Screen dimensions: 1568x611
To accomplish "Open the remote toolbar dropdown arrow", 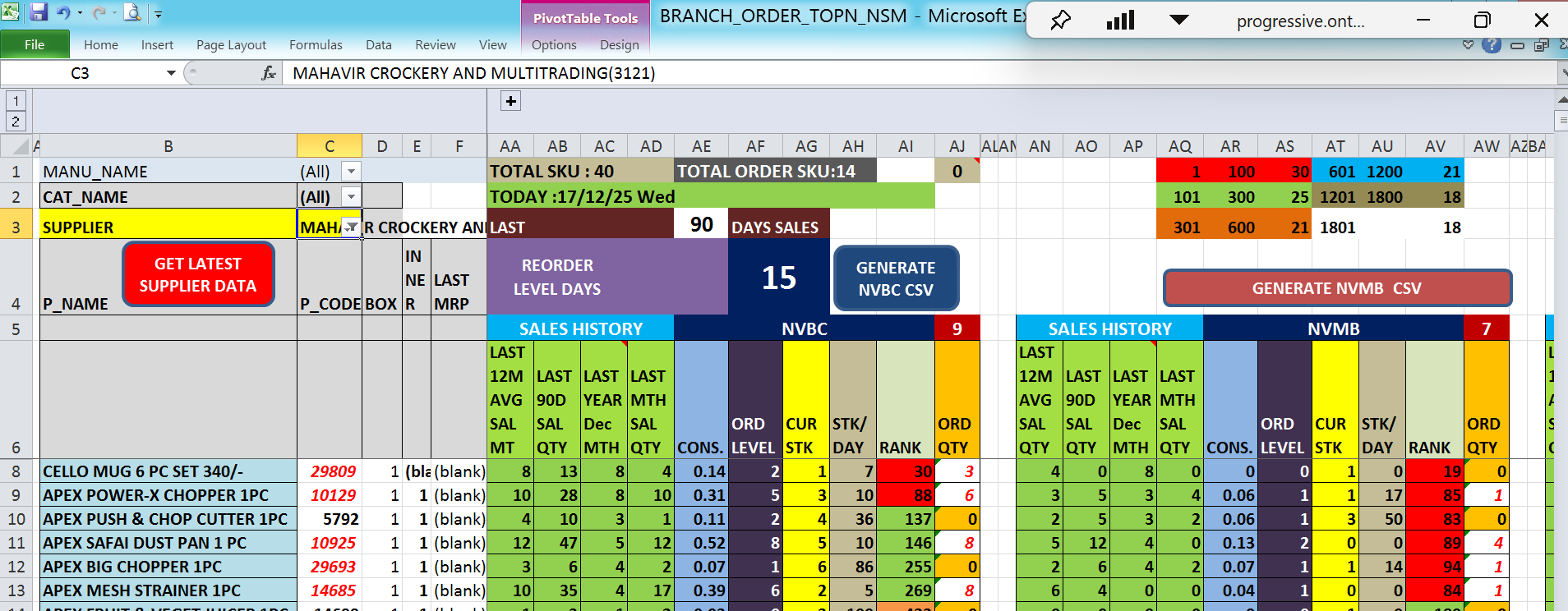I will 1179,20.
